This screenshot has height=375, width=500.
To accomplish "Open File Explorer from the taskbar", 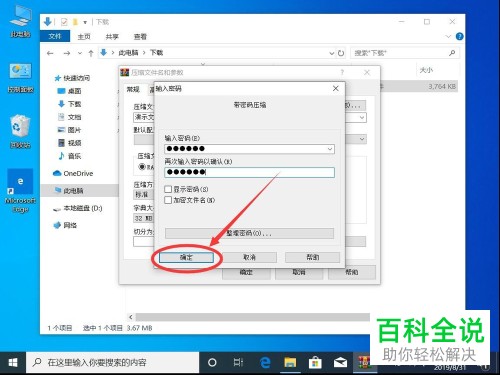I will [x=290, y=363].
